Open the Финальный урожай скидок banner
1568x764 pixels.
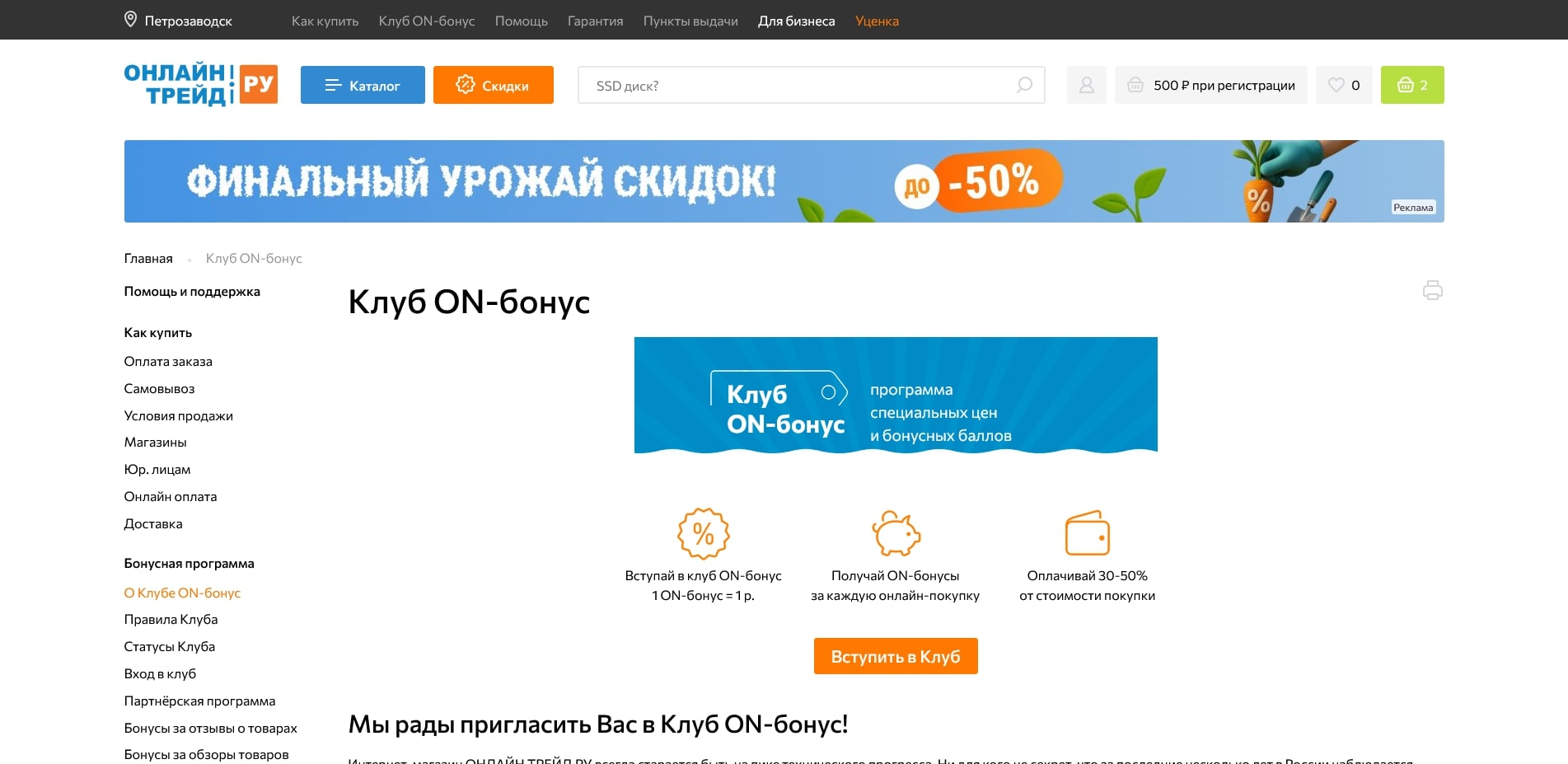(x=784, y=181)
